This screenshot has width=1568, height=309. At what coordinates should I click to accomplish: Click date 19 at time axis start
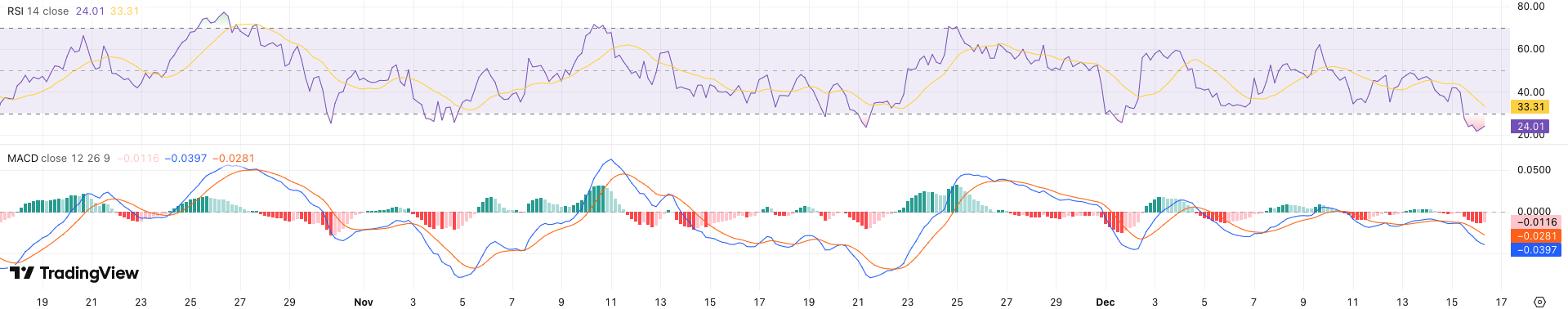[x=42, y=302]
